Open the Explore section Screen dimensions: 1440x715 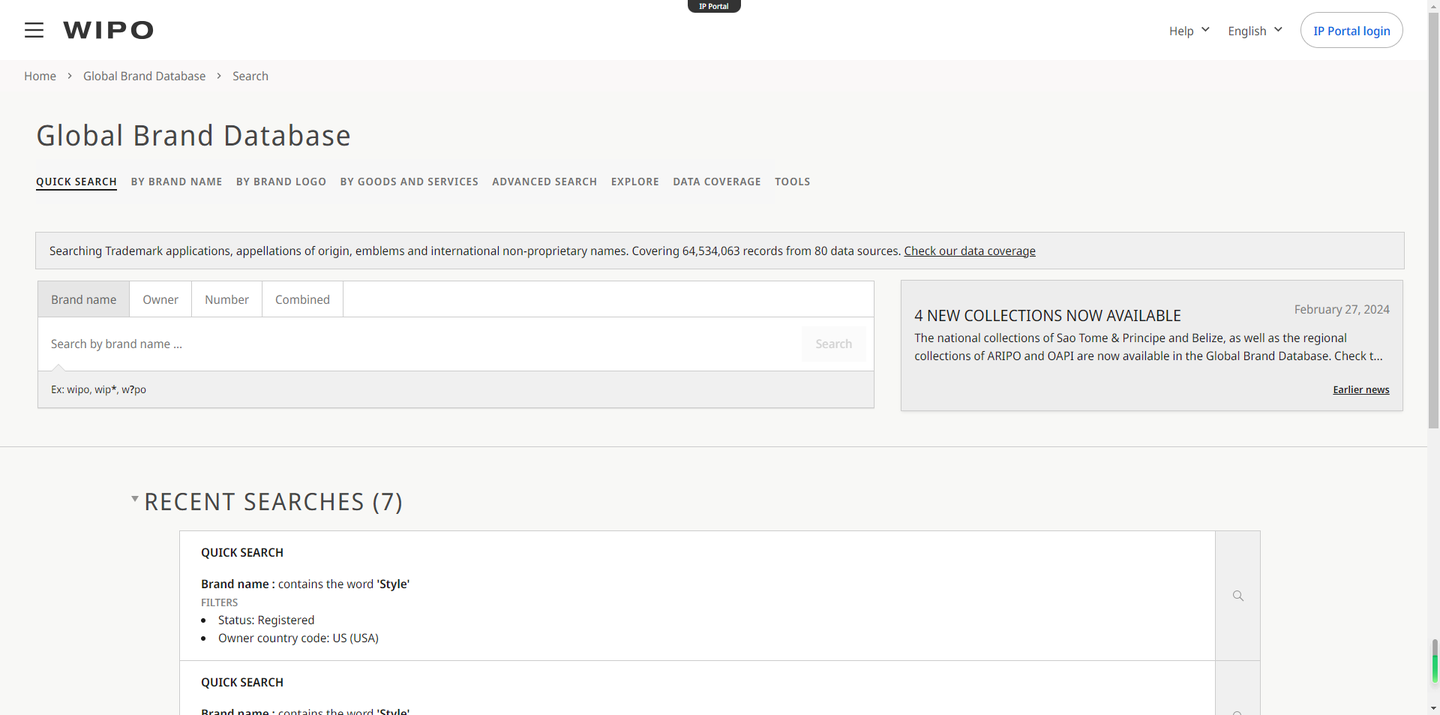(x=635, y=182)
